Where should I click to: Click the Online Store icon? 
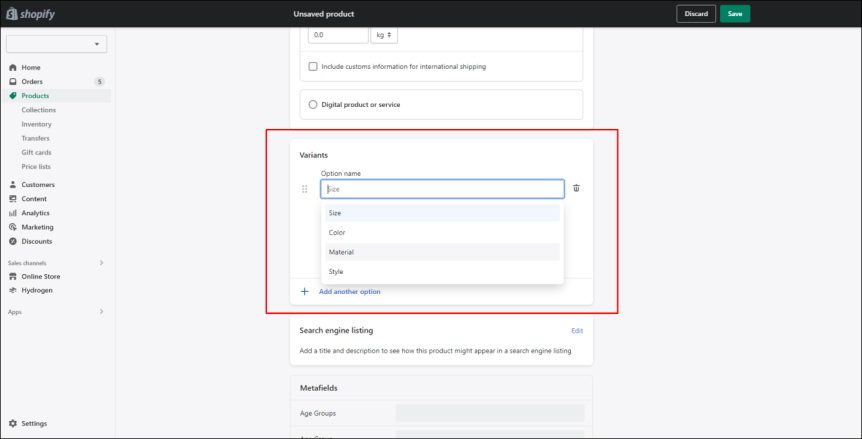13,276
